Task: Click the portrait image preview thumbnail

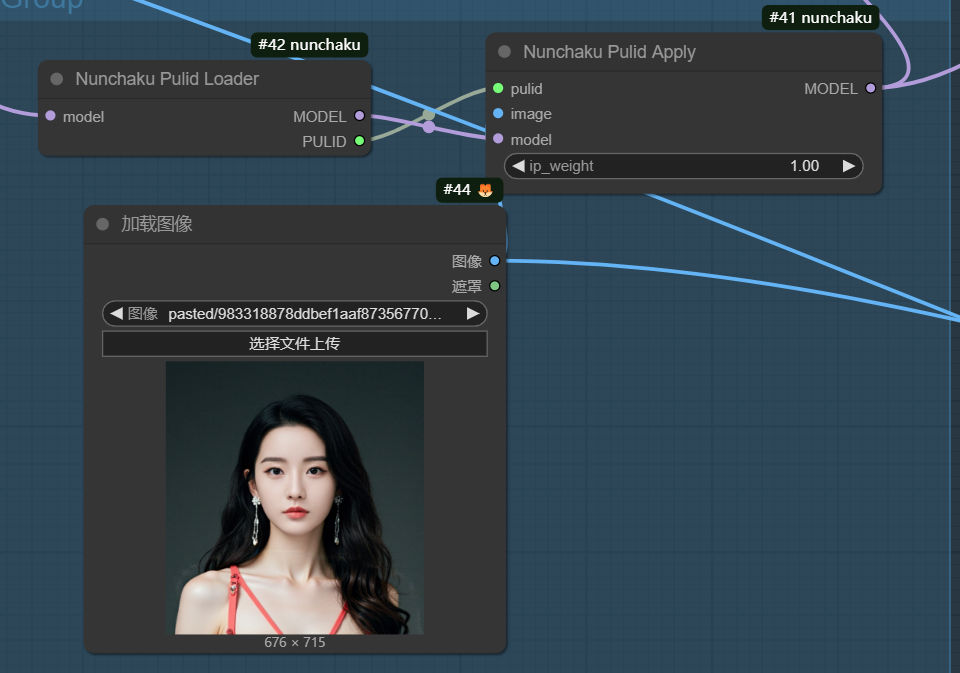Action: click(294, 497)
